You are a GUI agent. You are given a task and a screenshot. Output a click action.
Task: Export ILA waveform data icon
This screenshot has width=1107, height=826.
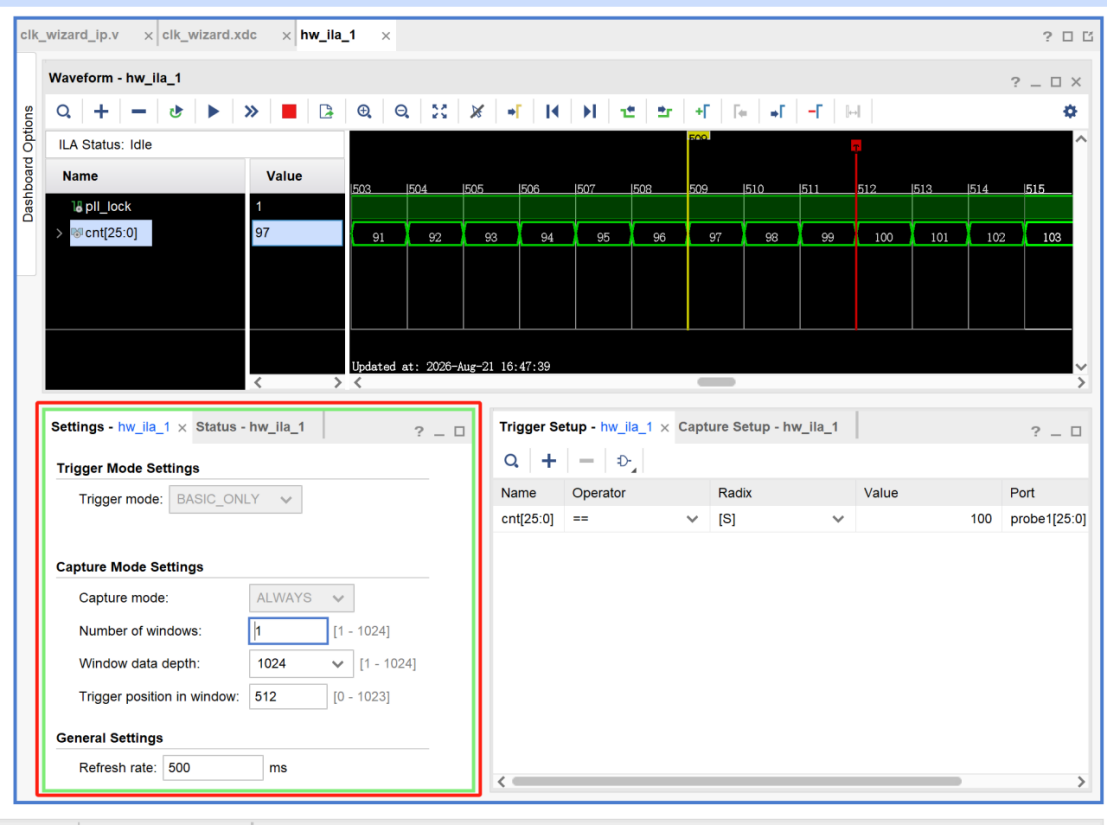pos(326,112)
